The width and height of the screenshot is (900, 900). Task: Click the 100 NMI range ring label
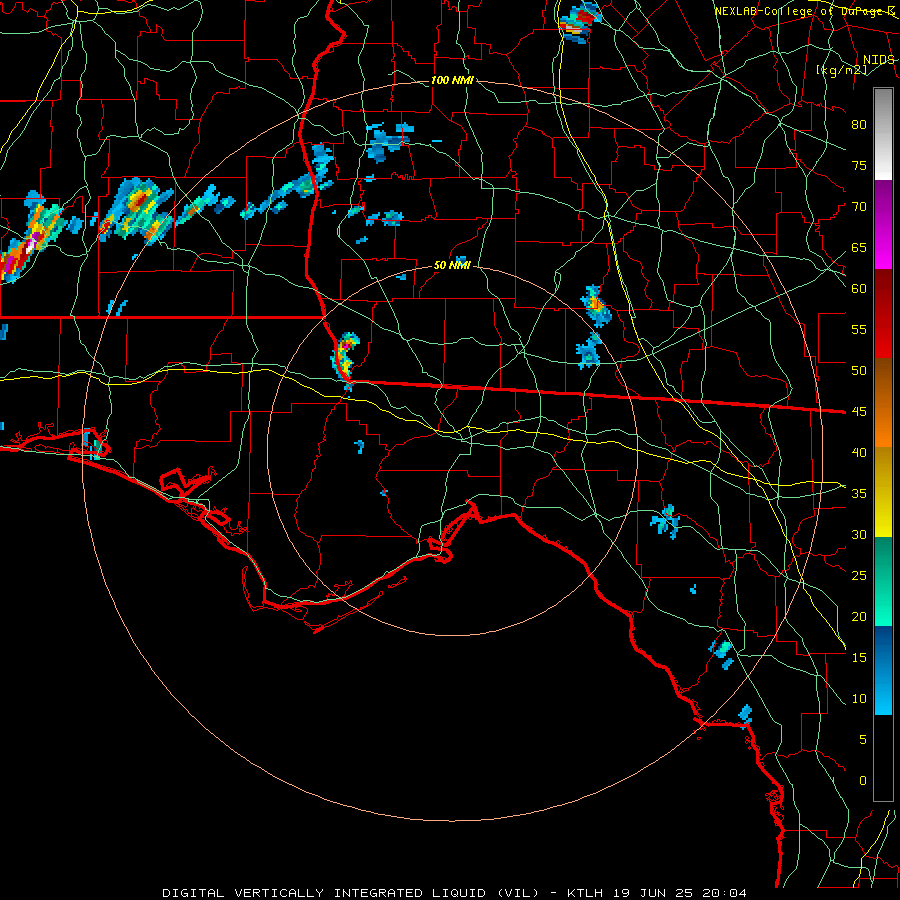point(452,80)
